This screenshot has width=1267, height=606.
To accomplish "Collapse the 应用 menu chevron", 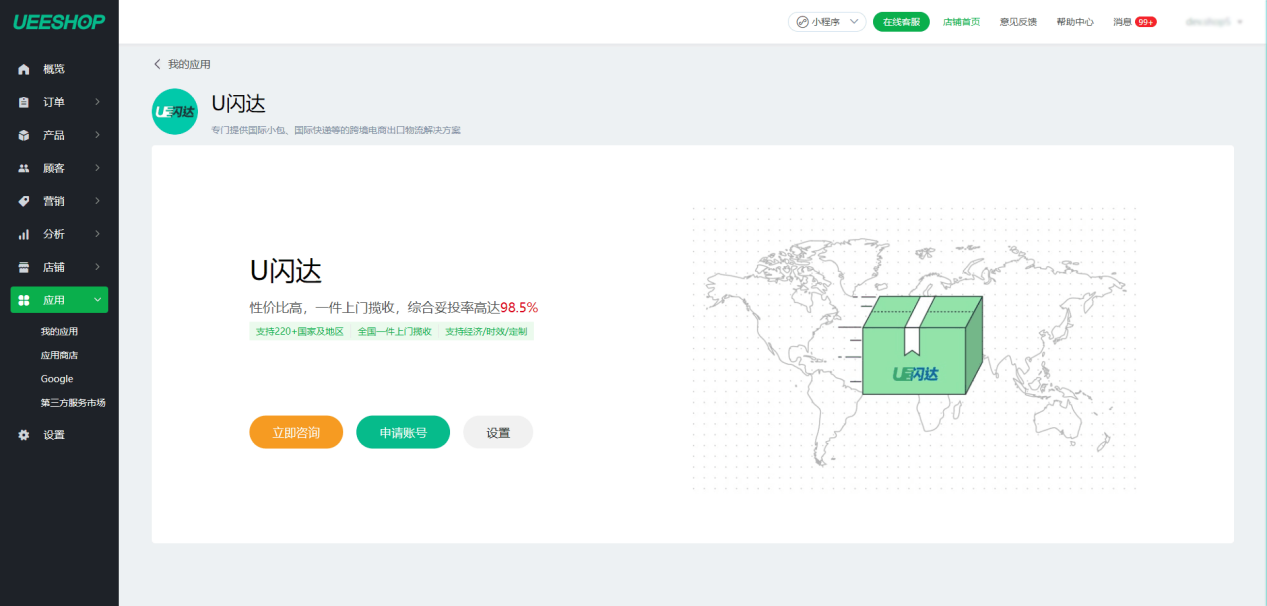I will coord(97,300).
